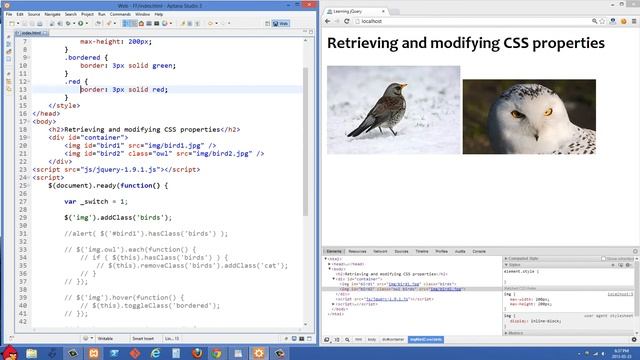Viewport: 640px width, 360px height.
Task: Click the back navigation arrow in Aptana toolbar
Action: 210,24
